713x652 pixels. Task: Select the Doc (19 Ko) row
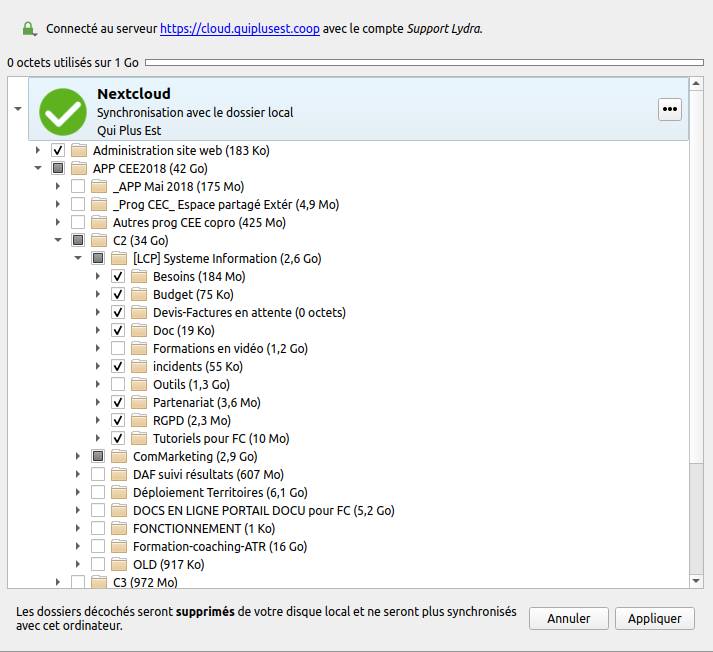click(x=184, y=330)
